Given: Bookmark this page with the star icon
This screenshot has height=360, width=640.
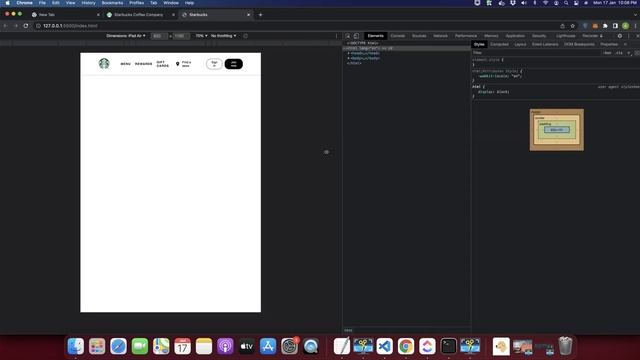Looking at the screenshot, I should coord(573,26).
